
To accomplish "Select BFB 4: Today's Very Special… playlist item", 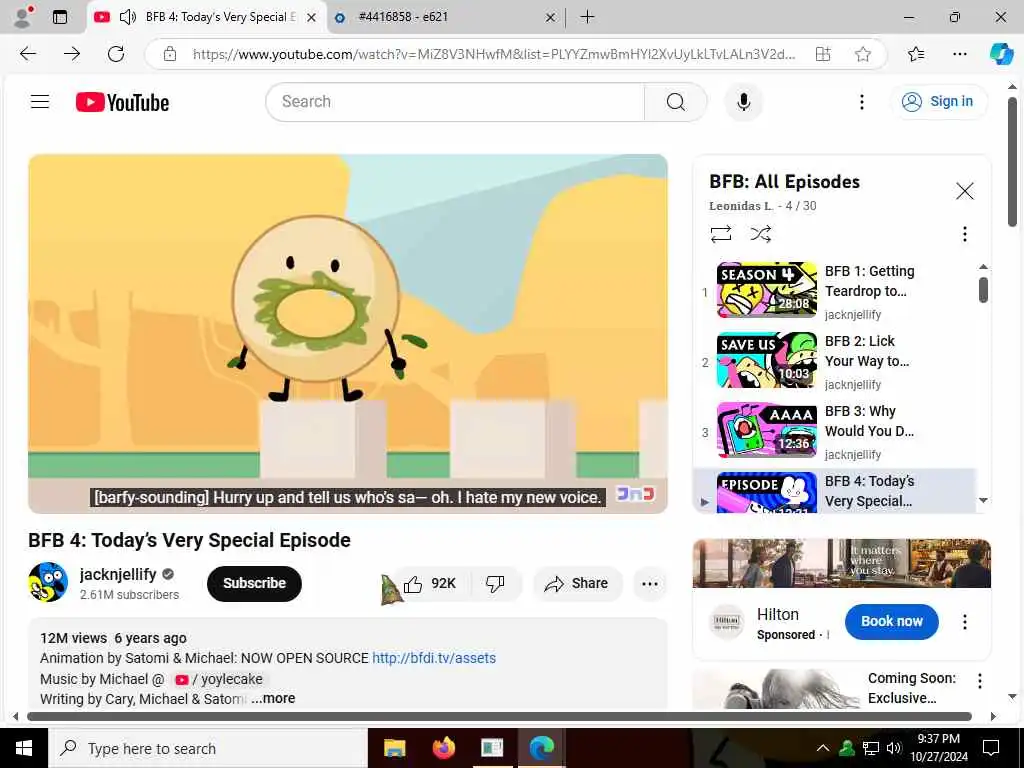I will click(x=835, y=491).
